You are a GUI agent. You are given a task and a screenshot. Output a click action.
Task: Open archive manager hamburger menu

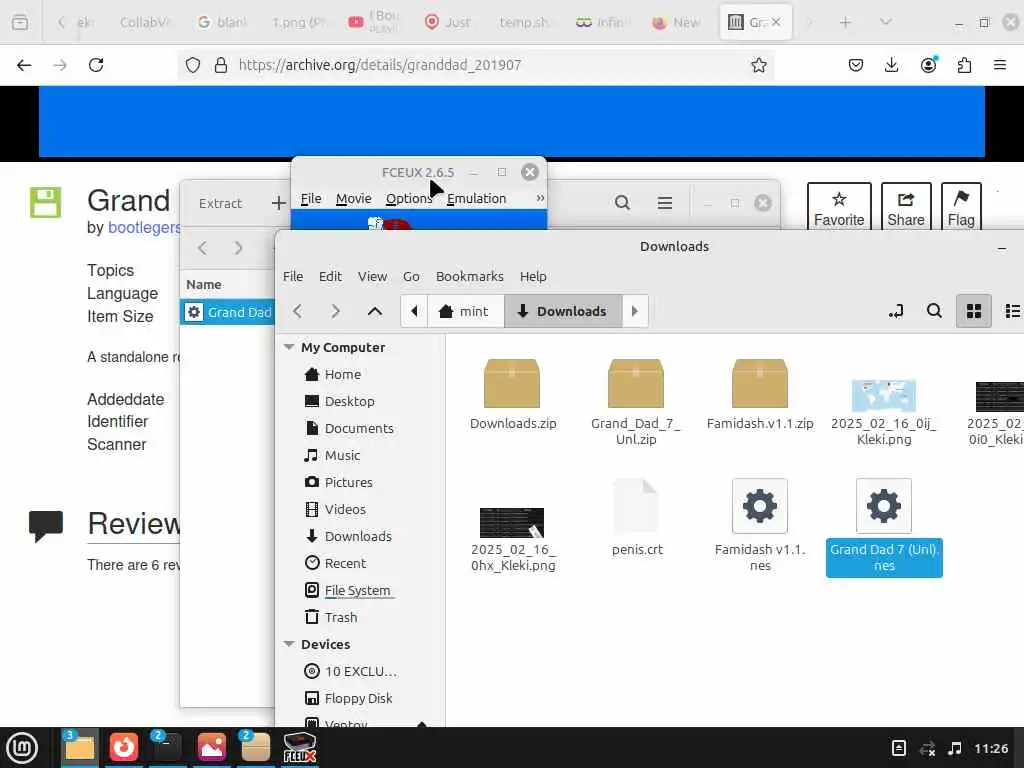click(x=665, y=203)
